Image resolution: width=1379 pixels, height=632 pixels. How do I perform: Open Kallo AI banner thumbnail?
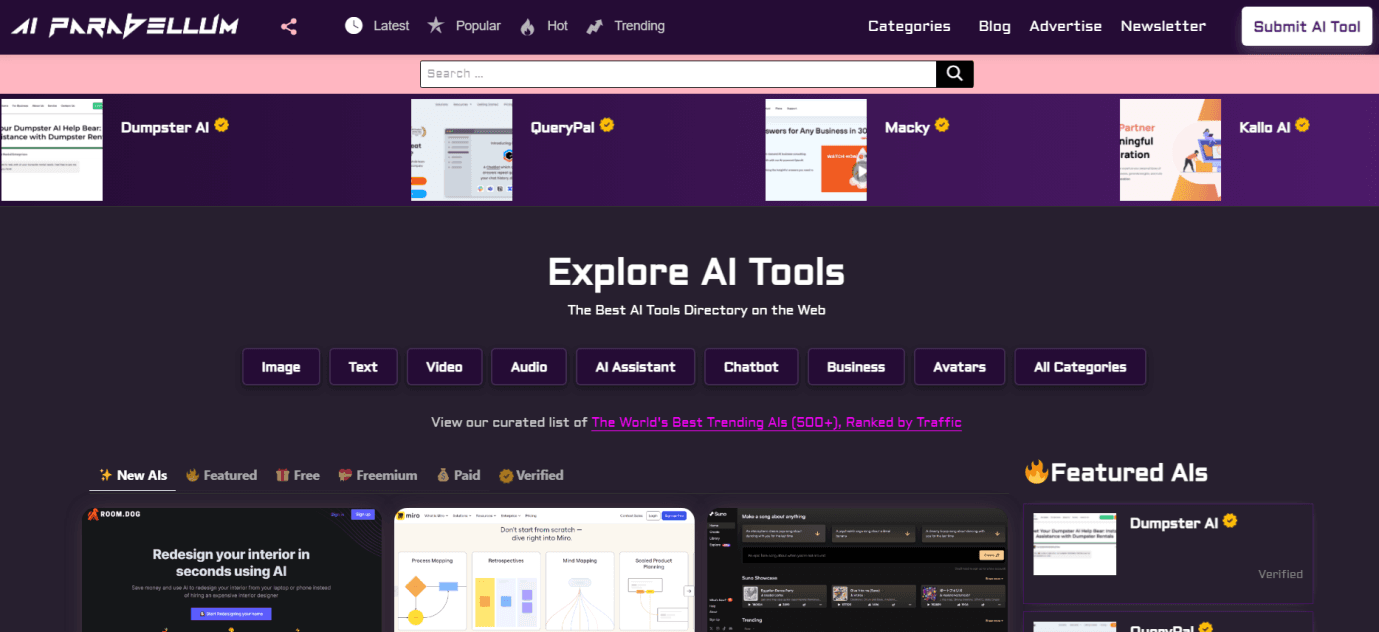click(x=1170, y=149)
